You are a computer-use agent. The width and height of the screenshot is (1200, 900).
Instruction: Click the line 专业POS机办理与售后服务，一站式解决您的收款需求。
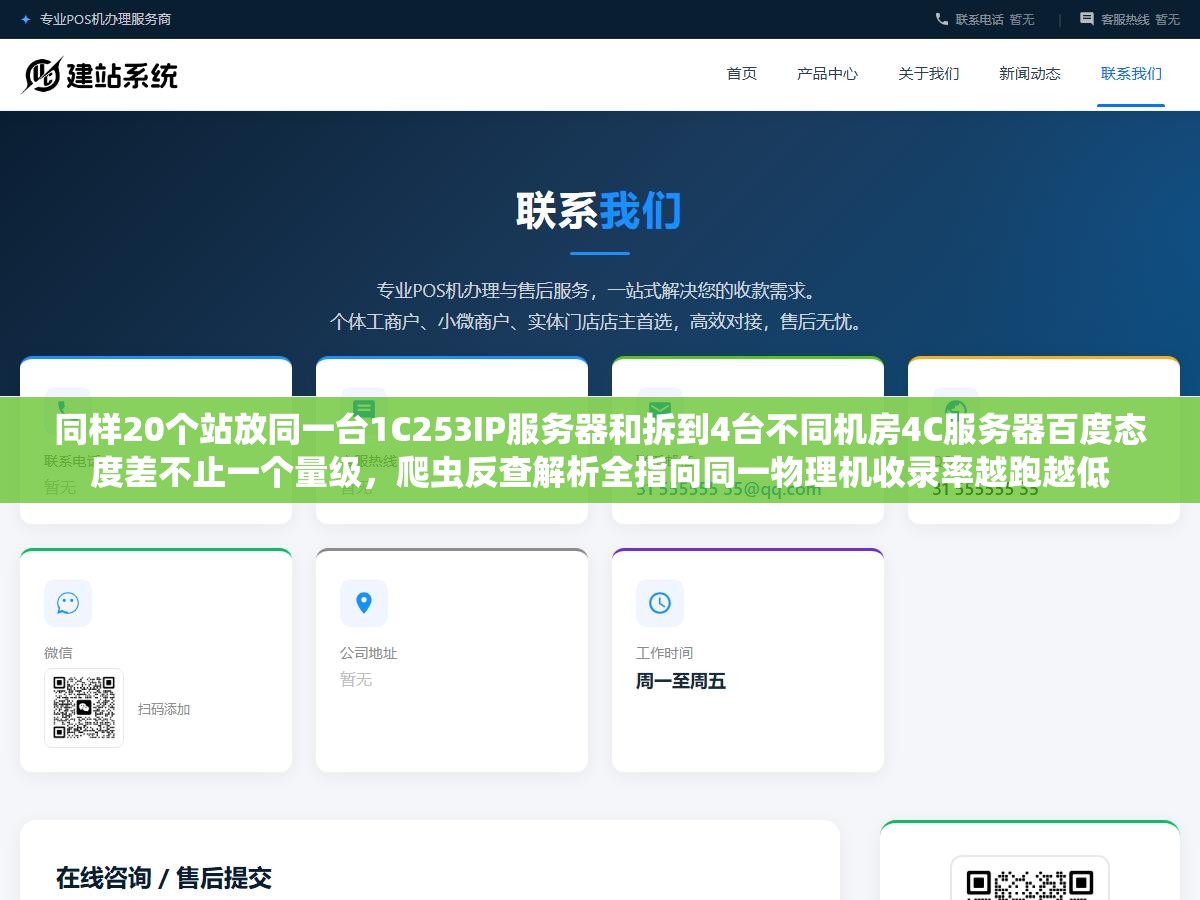pyautogui.click(x=599, y=291)
